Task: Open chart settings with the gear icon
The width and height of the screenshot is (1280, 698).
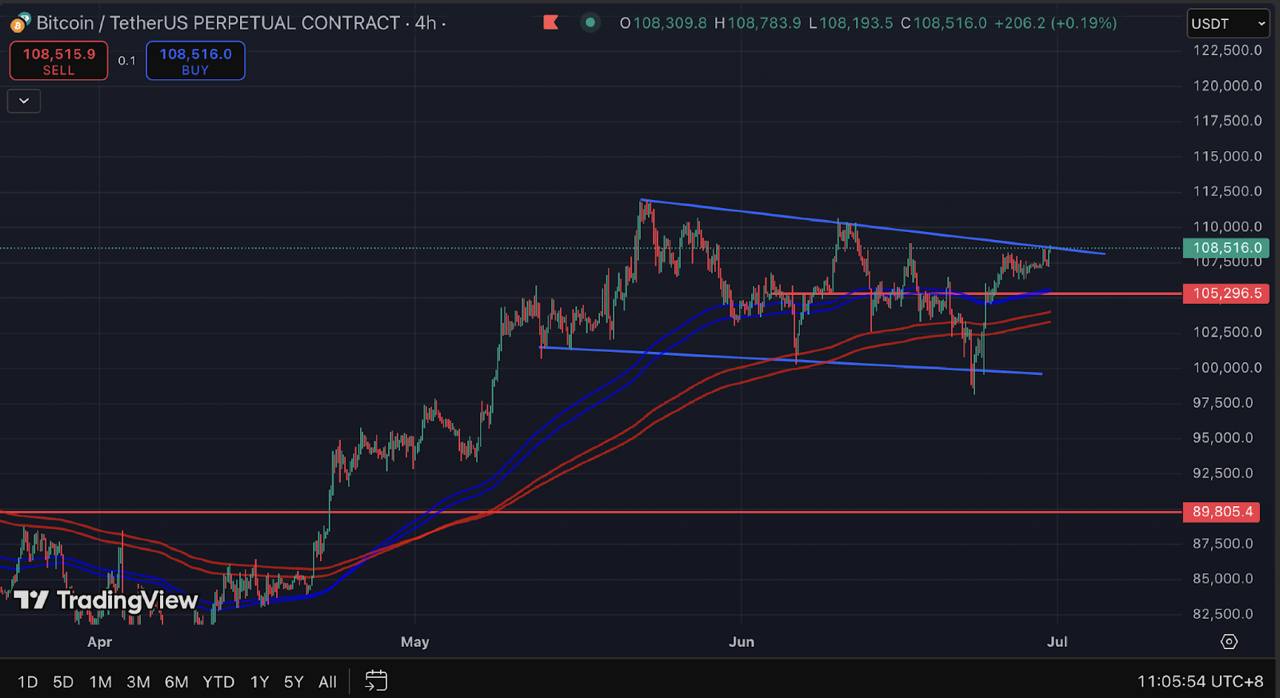Action: pos(1229,643)
